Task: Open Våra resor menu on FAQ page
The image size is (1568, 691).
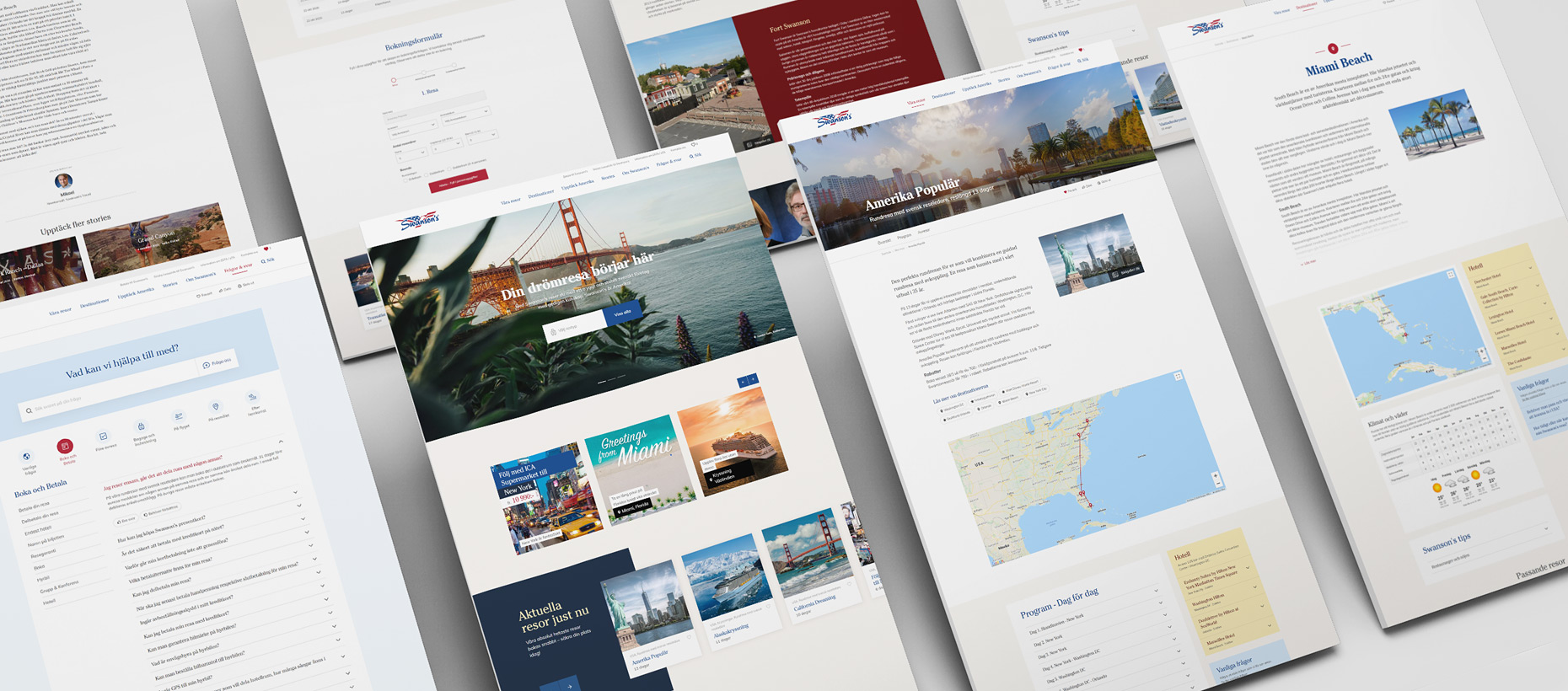Action: point(60,312)
